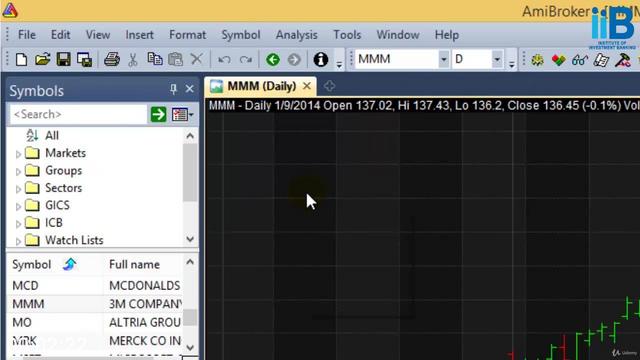Create a new document with New icon
Image resolution: width=640 pixels, height=360 pixels.
(x=21, y=60)
